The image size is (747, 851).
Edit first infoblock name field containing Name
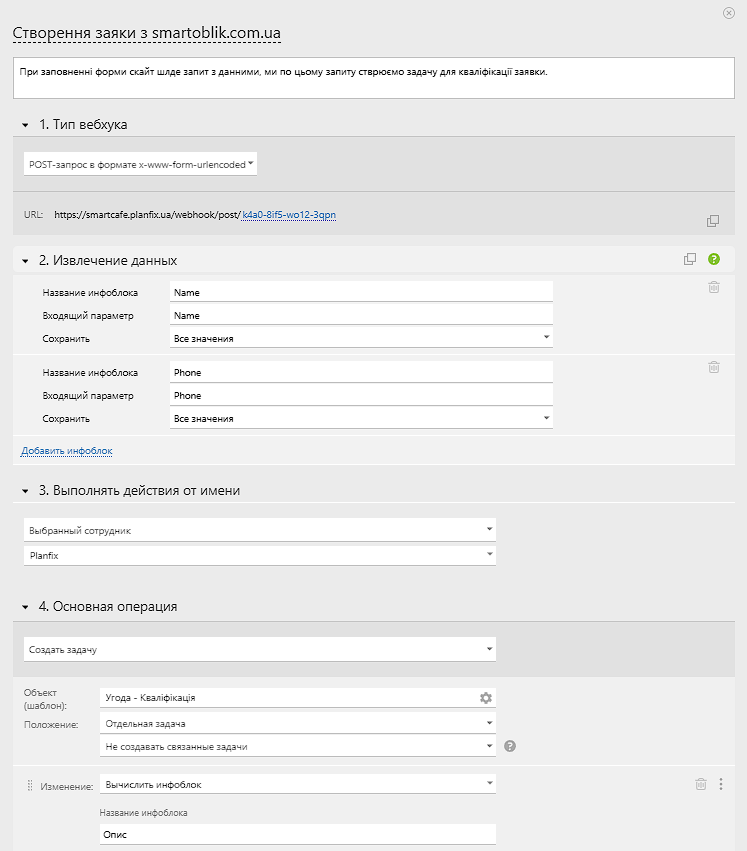(x=361, y=292)
